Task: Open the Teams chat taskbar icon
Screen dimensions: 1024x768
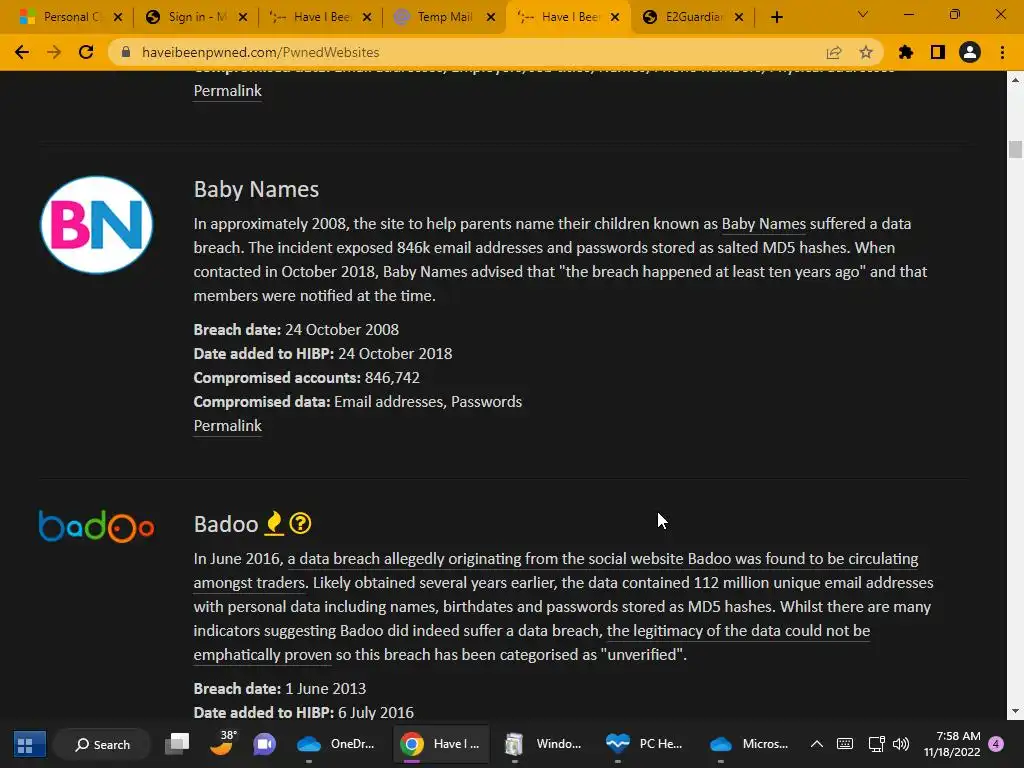Action: click(264, 744)
